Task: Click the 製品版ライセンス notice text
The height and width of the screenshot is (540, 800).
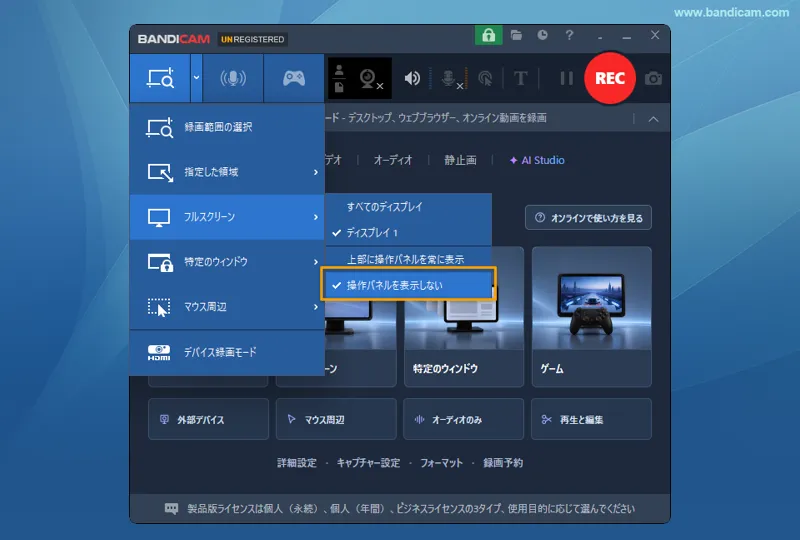Action: pyautogui.click(x=411, y=508)
